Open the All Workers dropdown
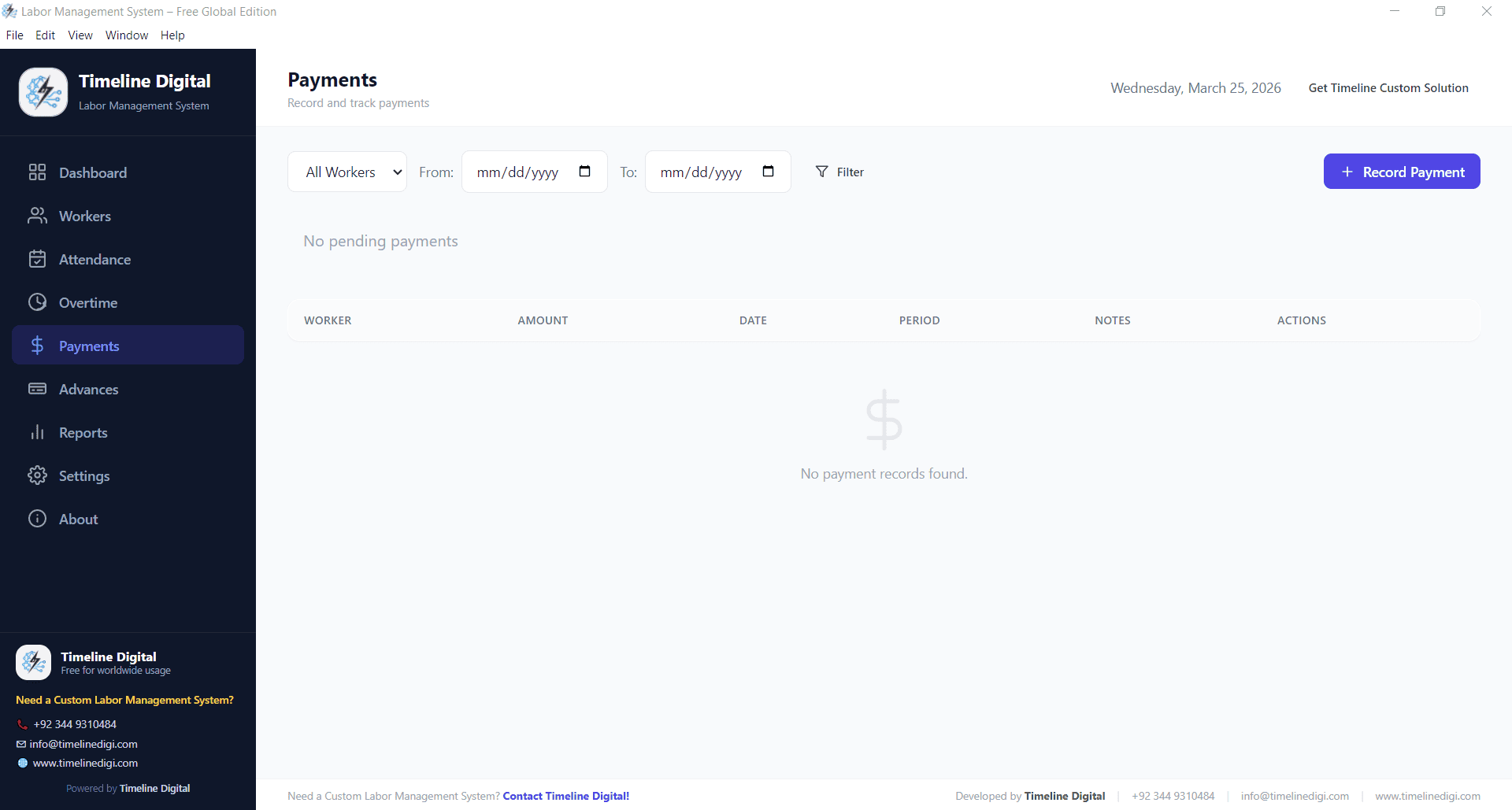The height and width of the screenshot is (810, 1512). click(x=346, y=172)
